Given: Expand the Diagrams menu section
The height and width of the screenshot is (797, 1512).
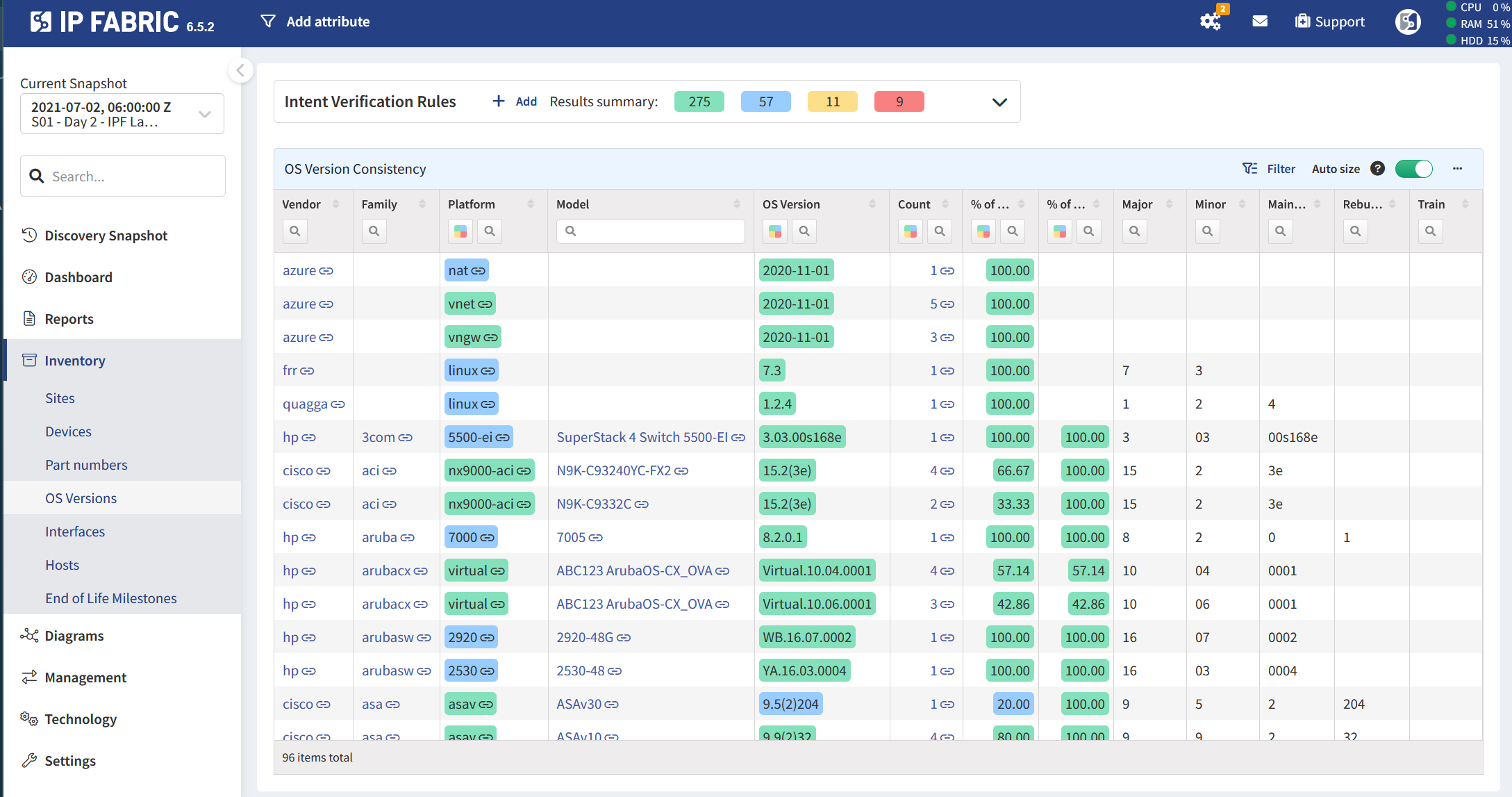Looking at the screenshot, I should [74, 636].
